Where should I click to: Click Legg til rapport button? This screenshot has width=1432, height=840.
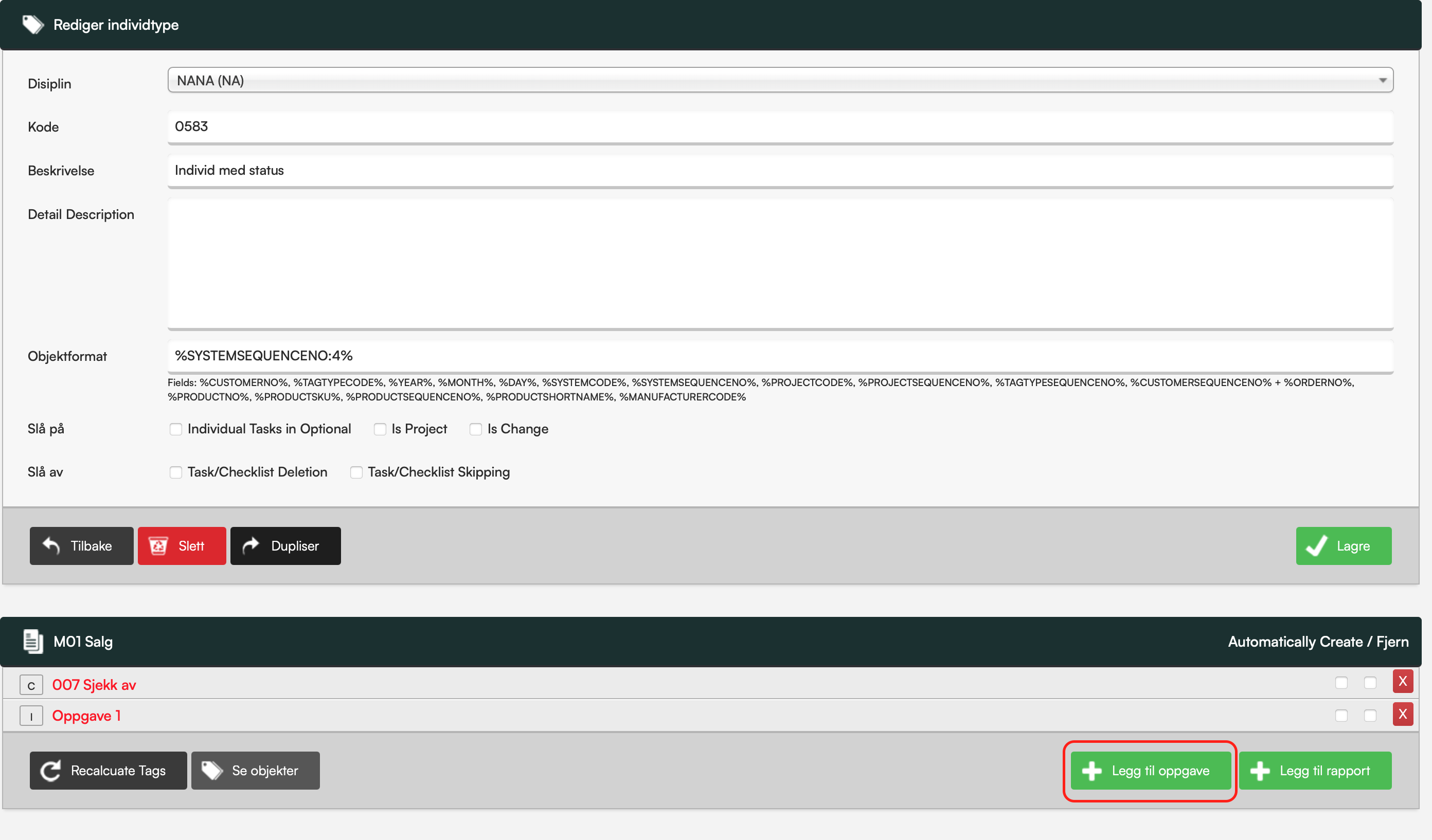[x=1316, y=771]
